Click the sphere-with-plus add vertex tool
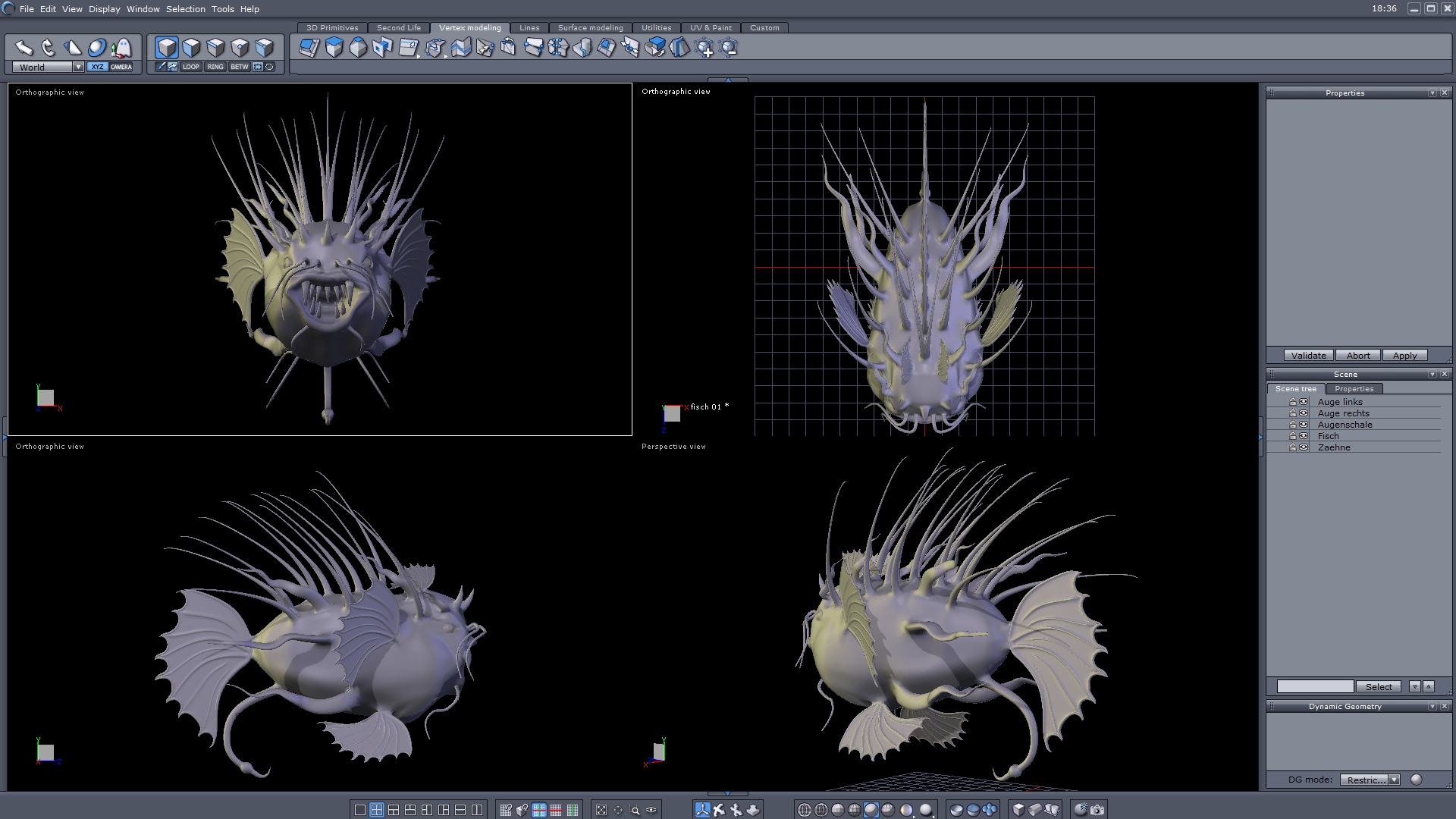This screenshot has width=1456, height=819. coord(704,49)
